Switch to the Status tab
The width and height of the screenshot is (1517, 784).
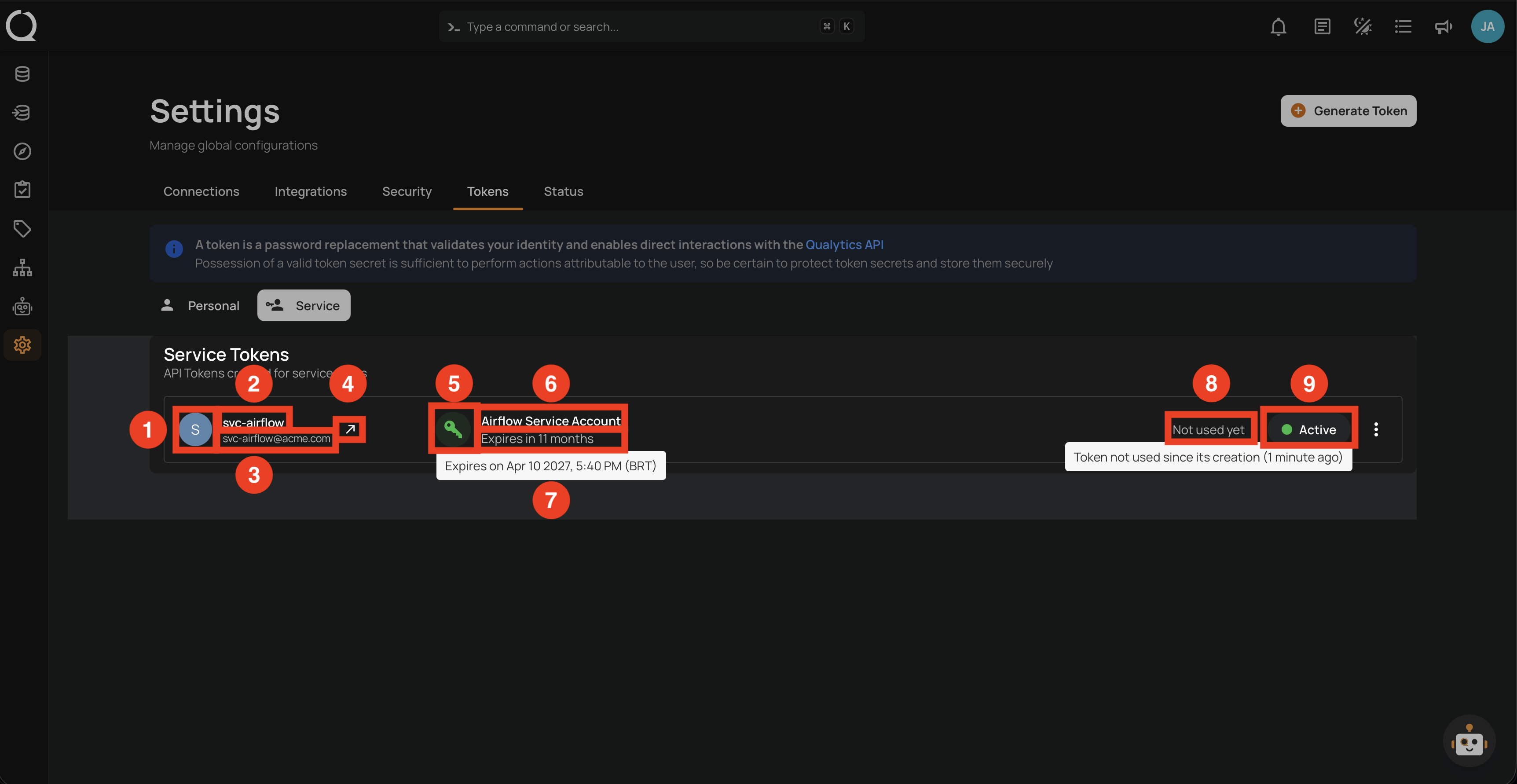pos(563,191)
